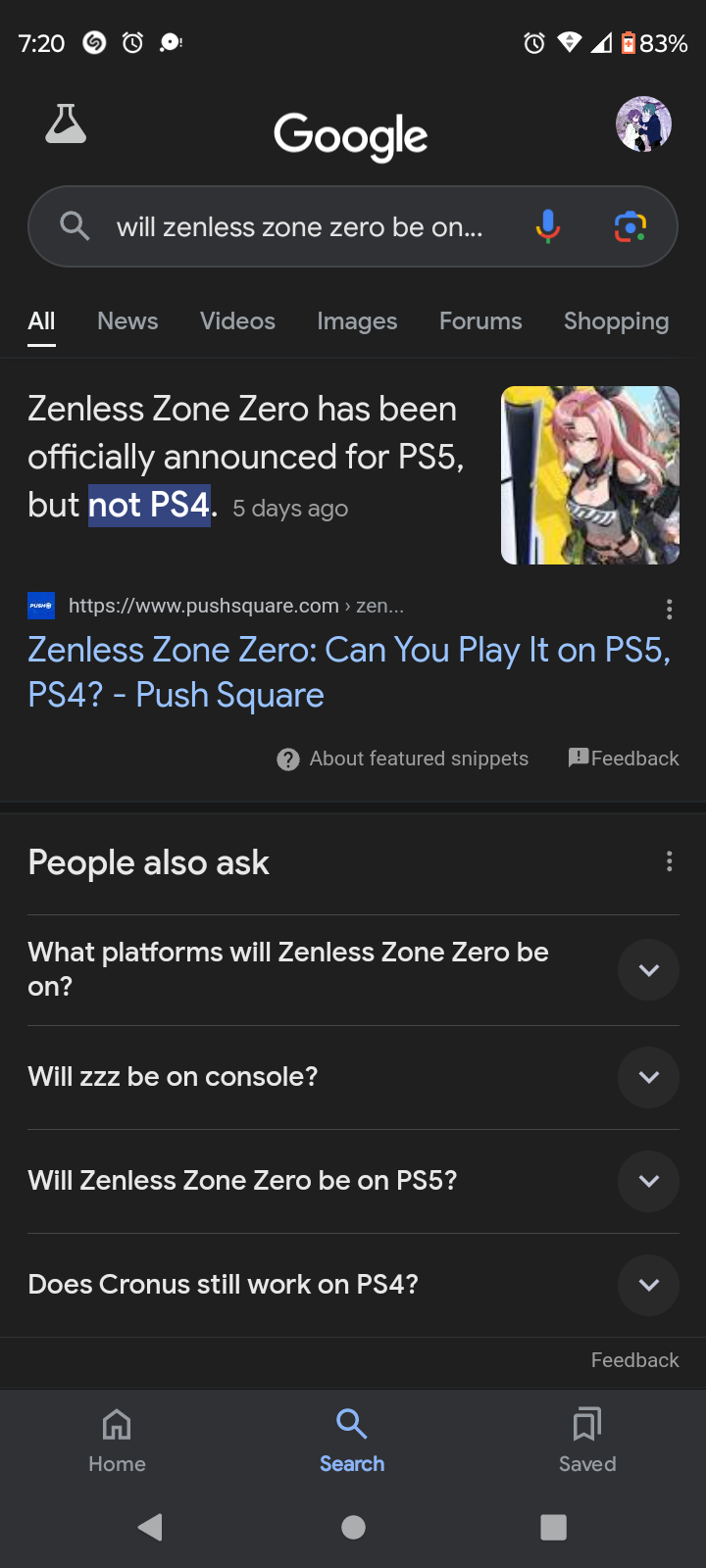The width and height of the screenshot is (706, 1568).
Task: Open the featured snippet character thumbnail
Action: pos(589,475)
